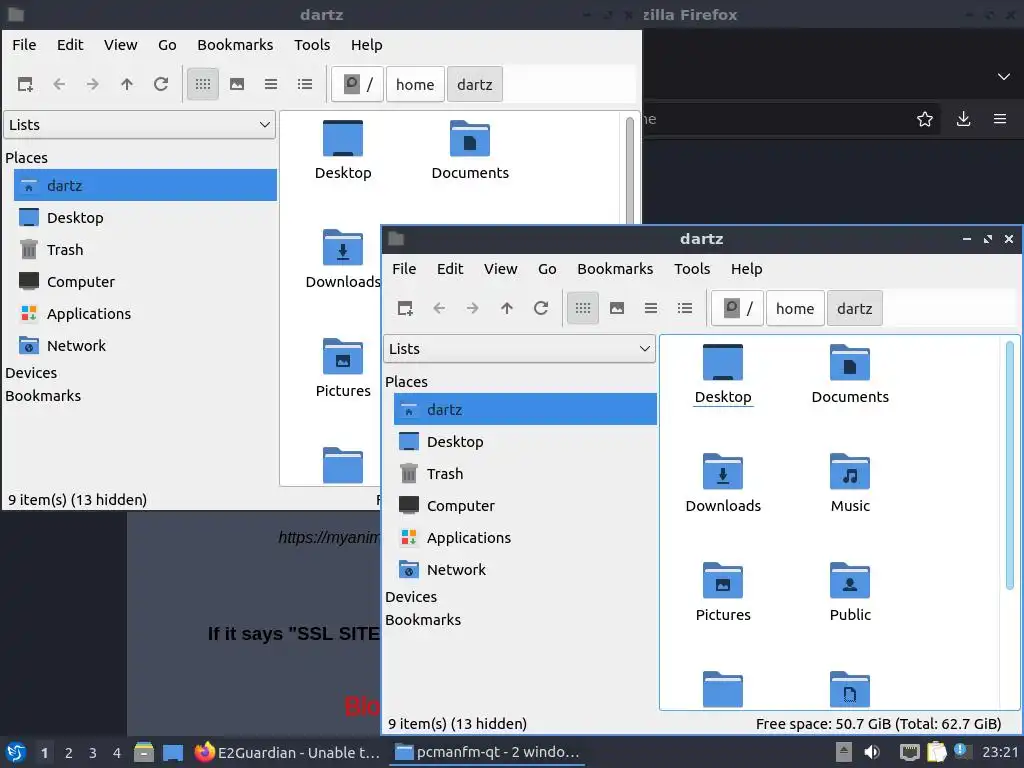This screenshot has height=768, width=1024.
Task: Select Computer in front window sidebar
Action: coord(526,505)
